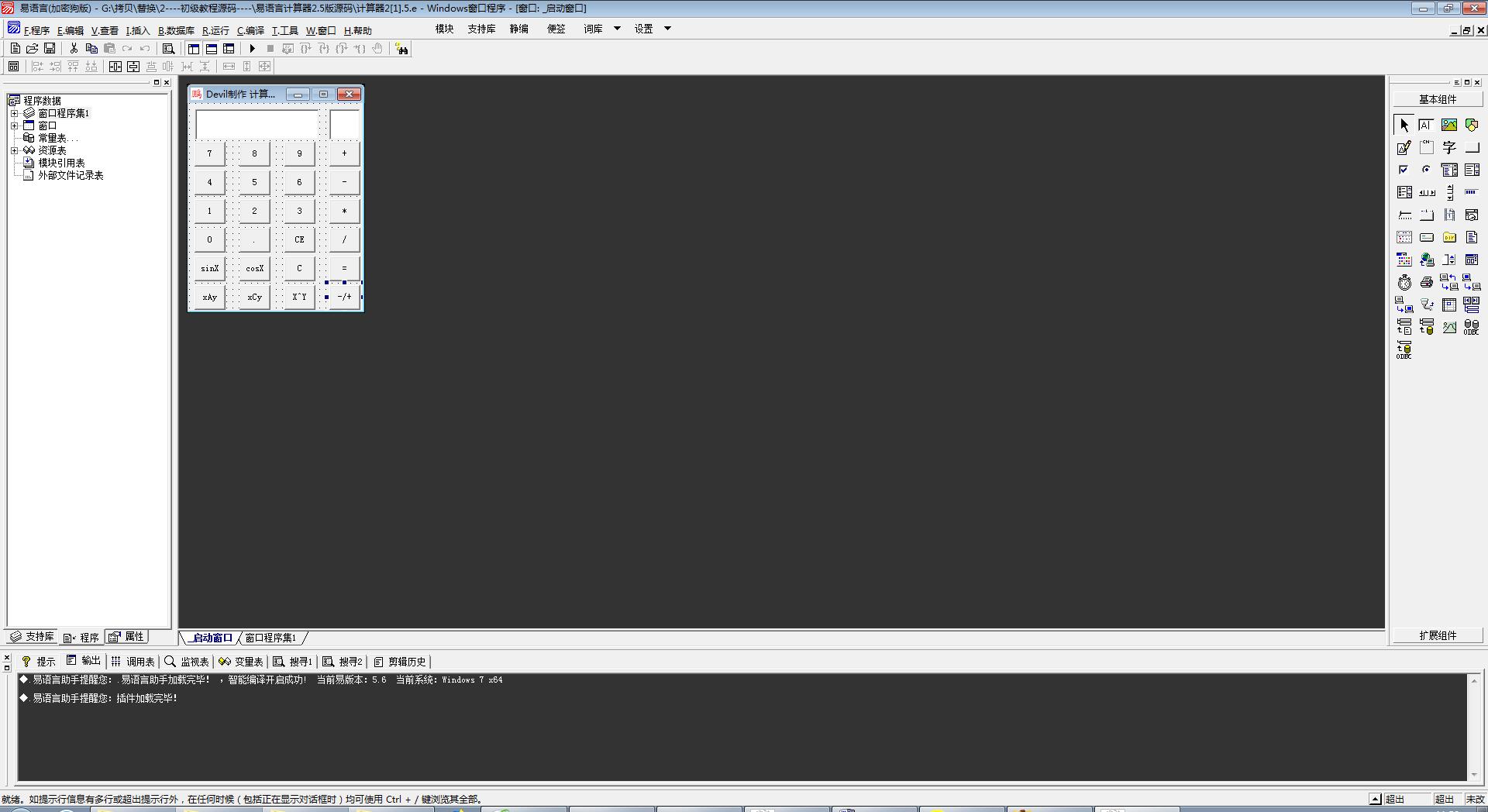Select 外部文件记录表 in the program tree
Viewport: 1488px width, 812px height.
(x=71, y=175)
